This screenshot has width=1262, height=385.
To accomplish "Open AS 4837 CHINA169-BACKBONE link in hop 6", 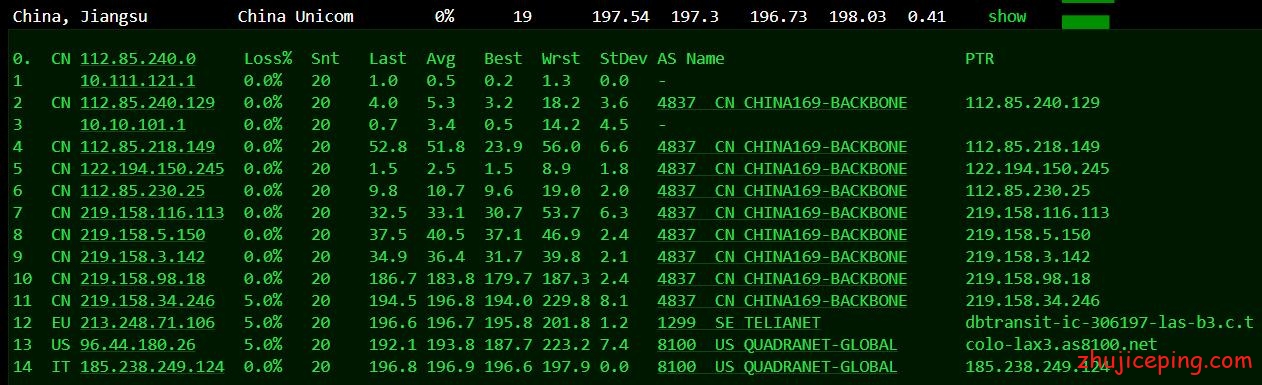I will [782, 191].
